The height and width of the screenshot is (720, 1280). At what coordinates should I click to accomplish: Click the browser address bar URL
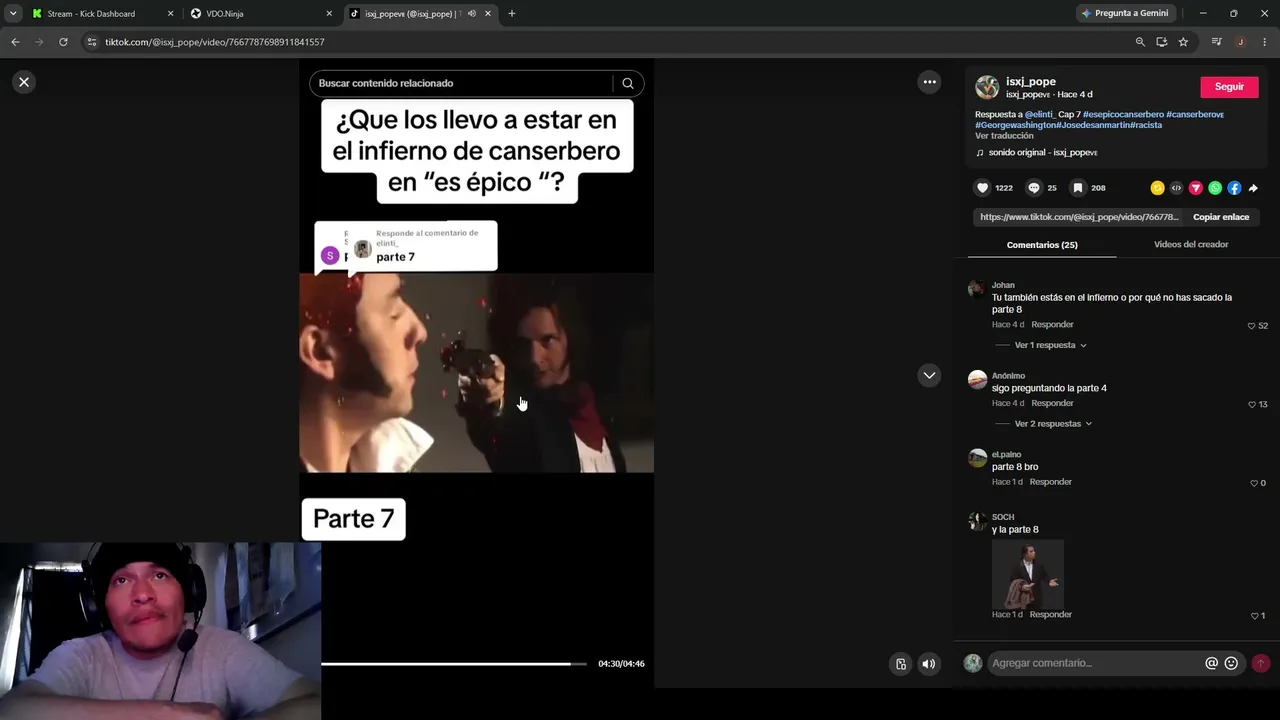pos(215,42)
